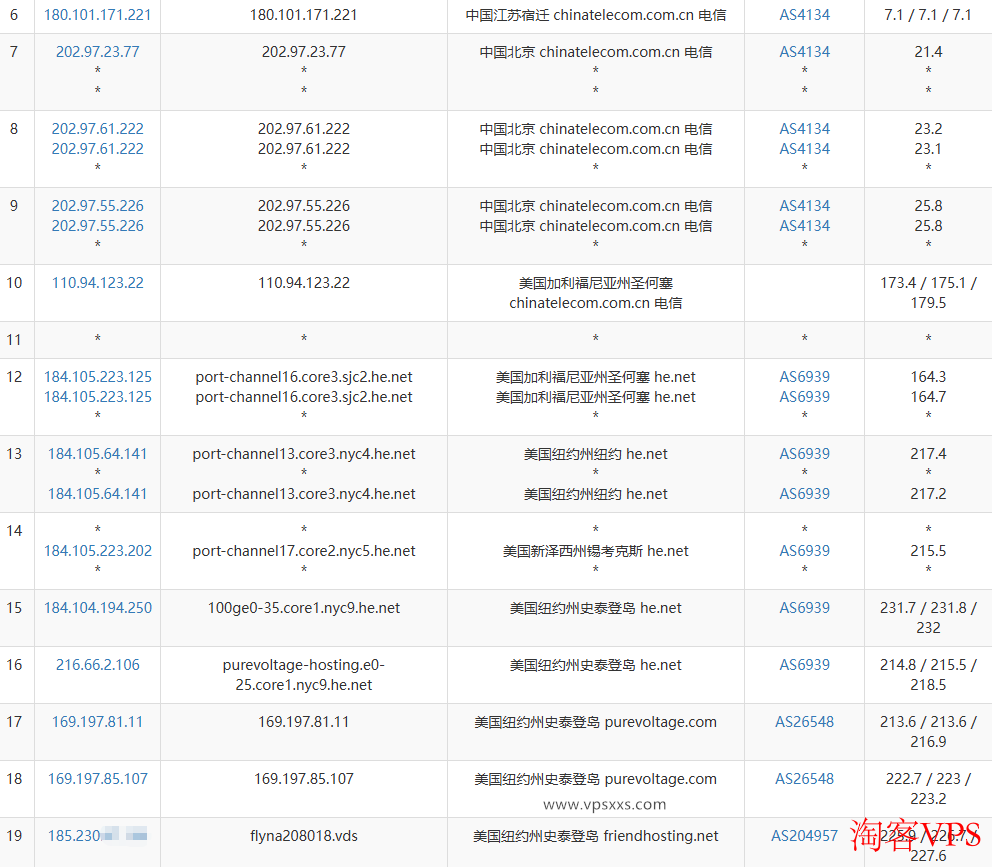Image resolution: width=992 pixels, height=867 pixels.
Task: Click location 美国新泽西州锡考克斯 he.net
Action: [595, 551]
